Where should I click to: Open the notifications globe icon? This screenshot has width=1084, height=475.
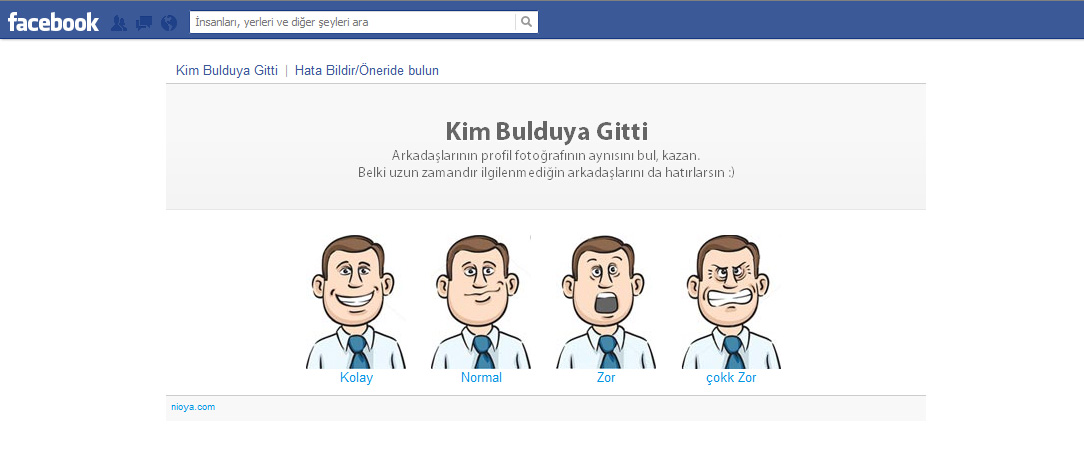(169, 22)
